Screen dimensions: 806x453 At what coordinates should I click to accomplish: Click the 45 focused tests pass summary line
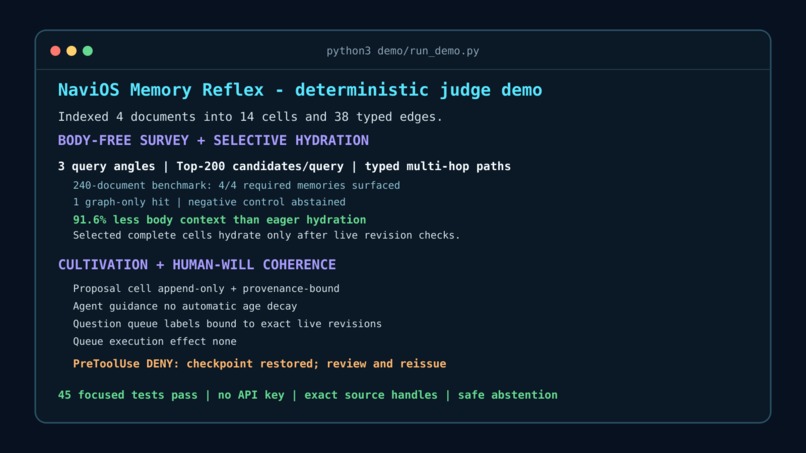(307, 395)
